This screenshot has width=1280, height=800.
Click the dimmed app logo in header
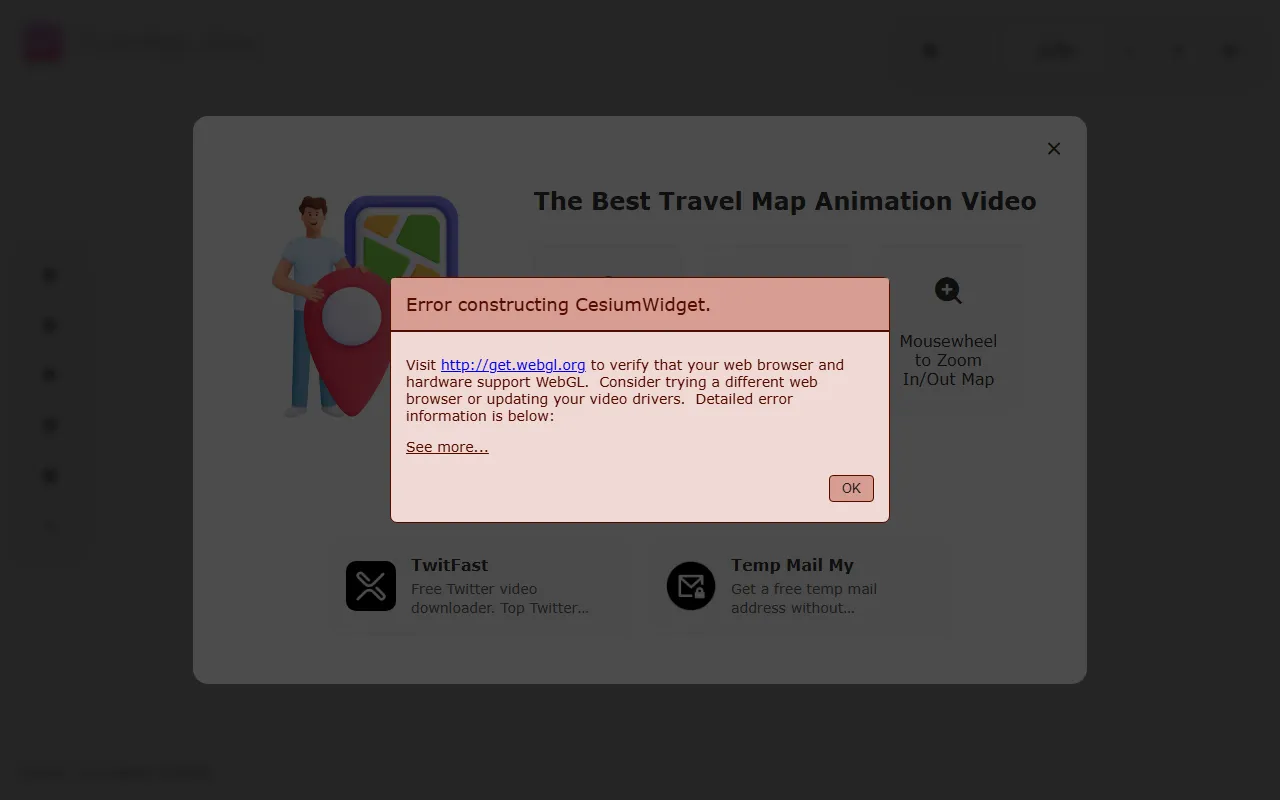[x=43, y=44]
